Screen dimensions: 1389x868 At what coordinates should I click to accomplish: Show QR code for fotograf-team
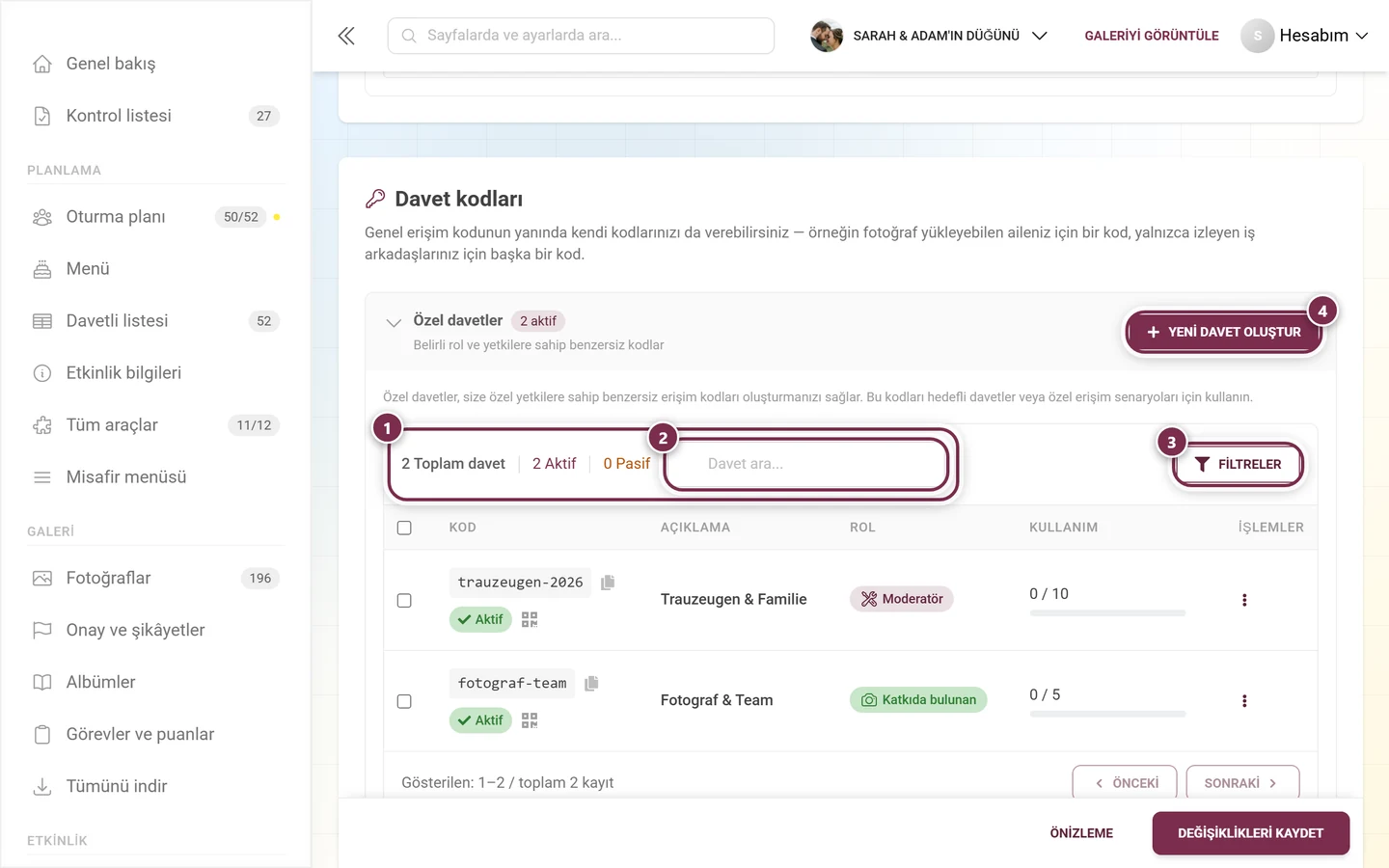[x=530, y=720]
